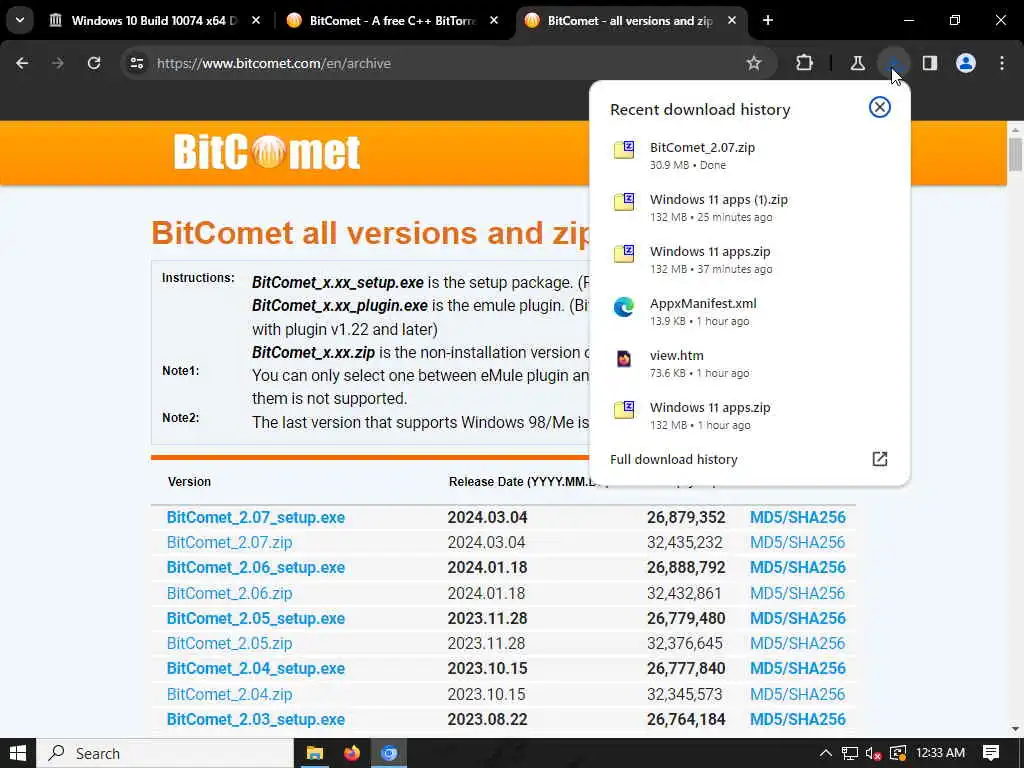Download BitComet_2.06.zip

[229, 593]
